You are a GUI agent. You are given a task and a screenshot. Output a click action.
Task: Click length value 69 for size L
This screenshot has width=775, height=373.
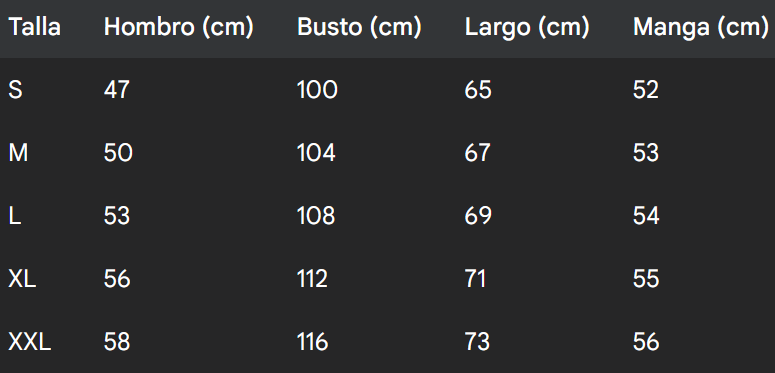click(478, 216)
